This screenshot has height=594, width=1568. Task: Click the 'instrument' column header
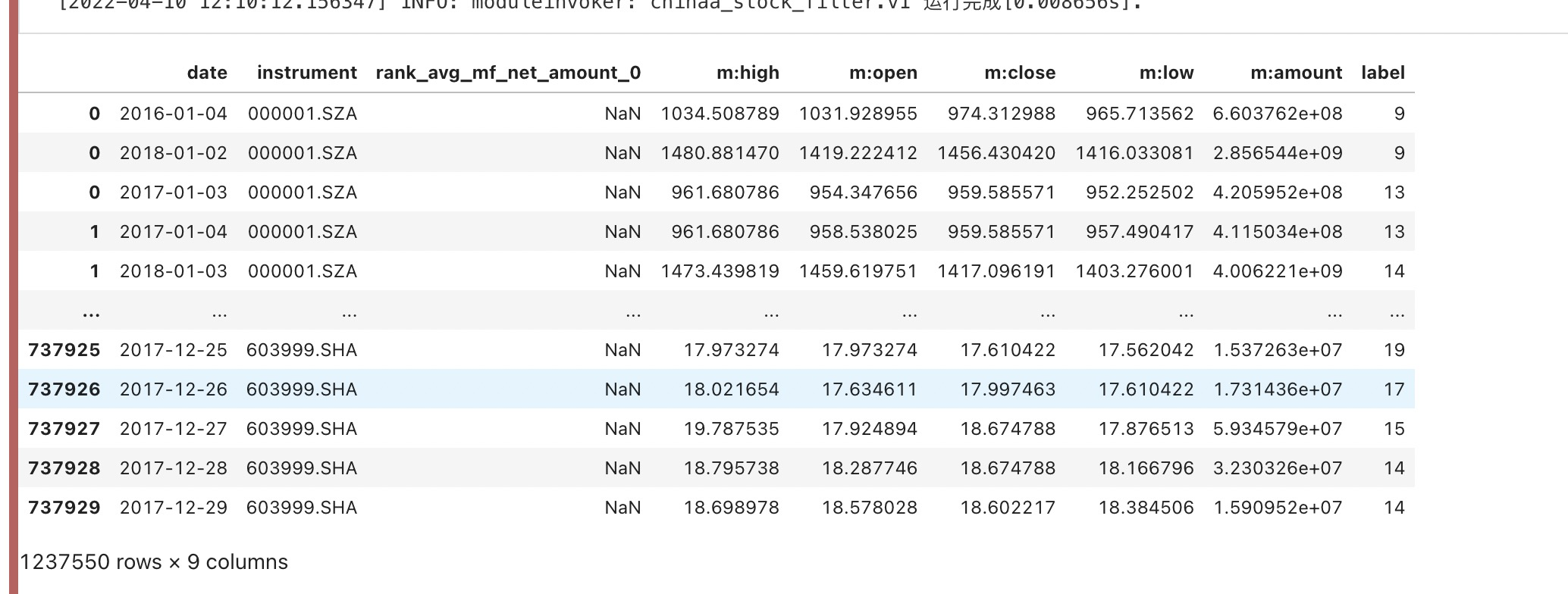point(306,73)
